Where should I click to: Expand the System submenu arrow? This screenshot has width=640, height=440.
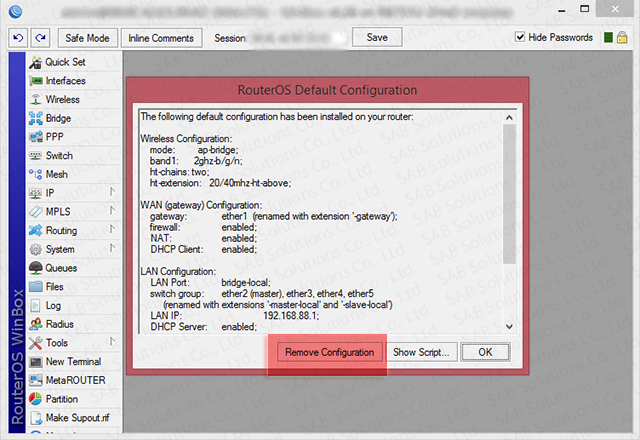pyautogui.click(x=112, y=248)
